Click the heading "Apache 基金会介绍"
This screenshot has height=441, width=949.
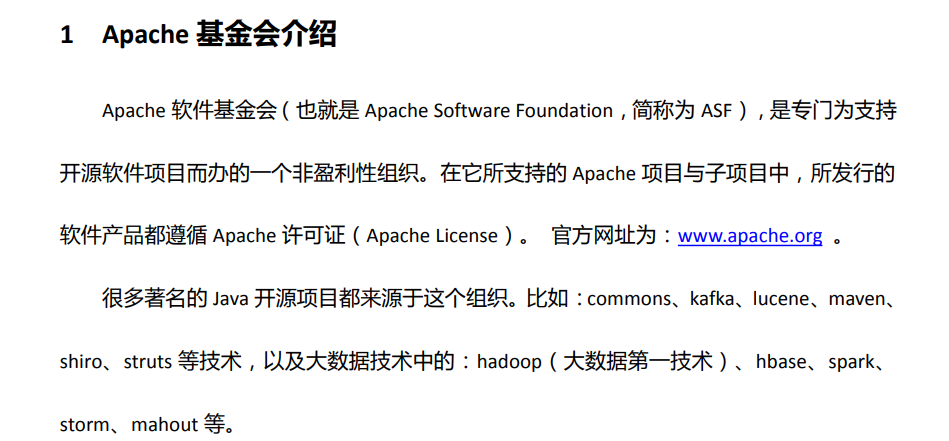tap(218, 34)
